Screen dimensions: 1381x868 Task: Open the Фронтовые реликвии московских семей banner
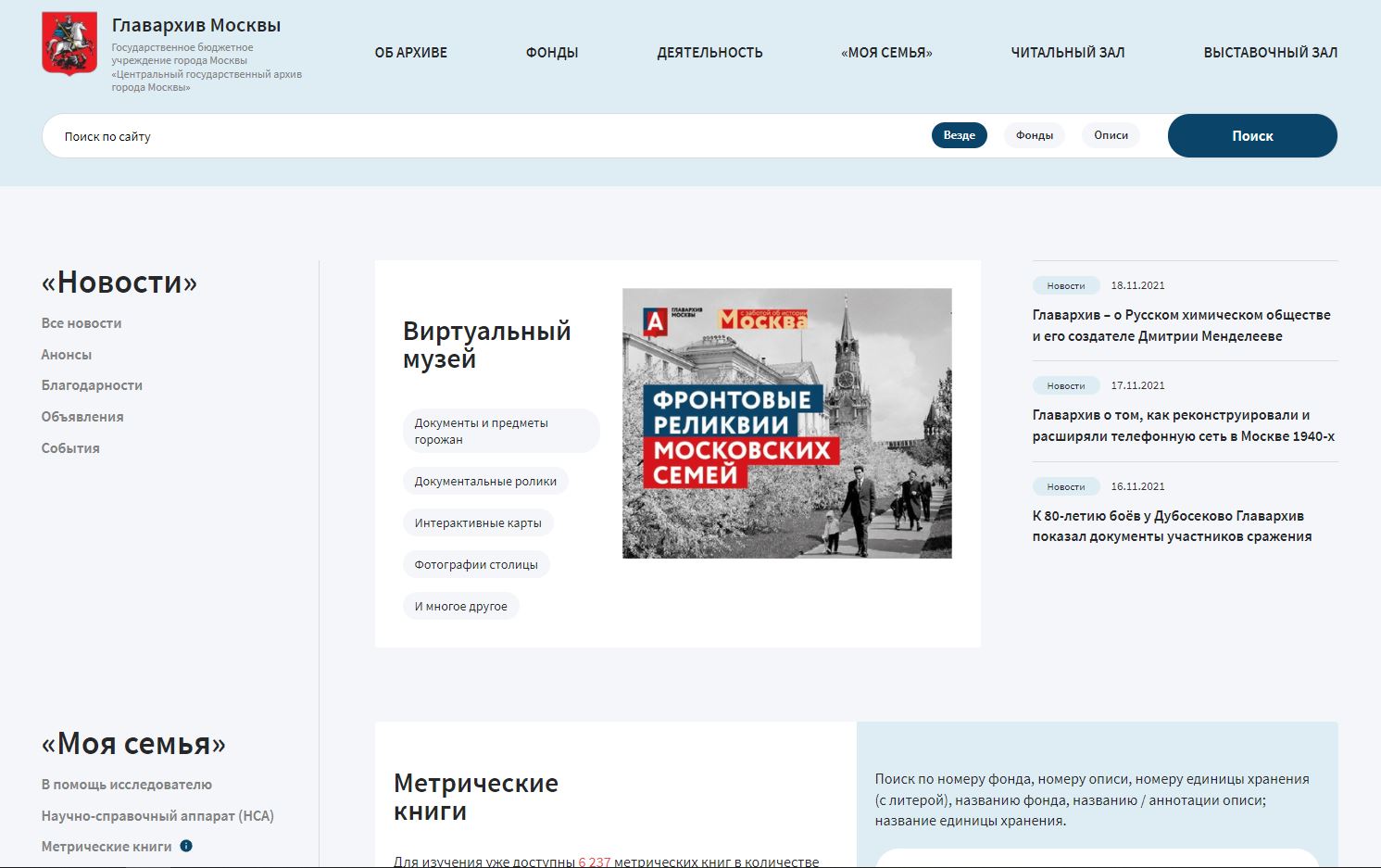click(x=787, y=423)
